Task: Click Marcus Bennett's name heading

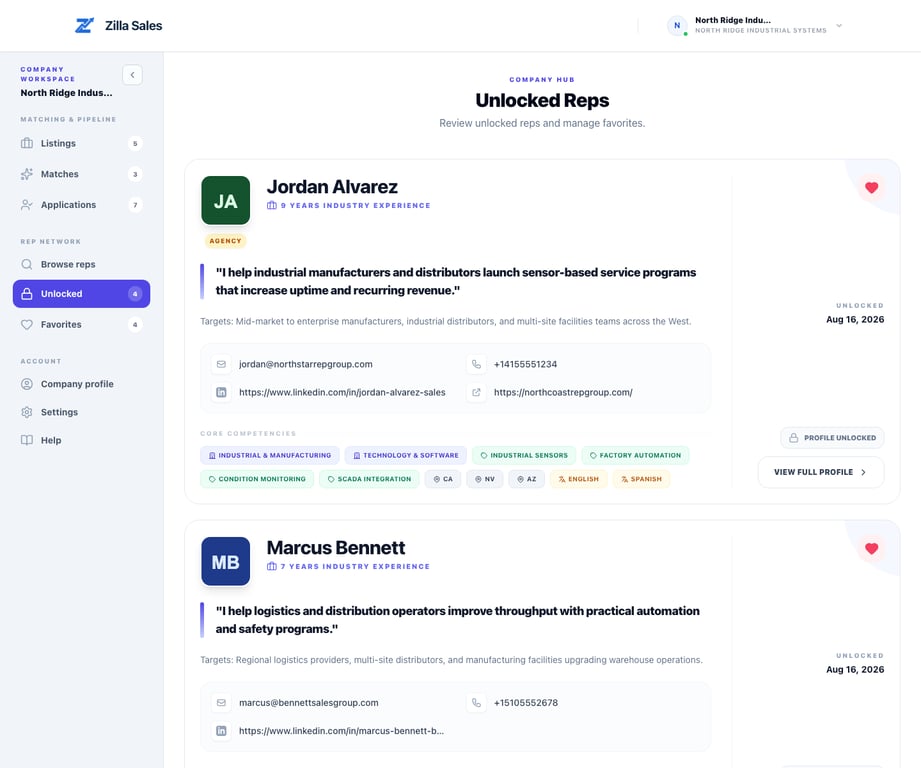Action: click(336, 548)
